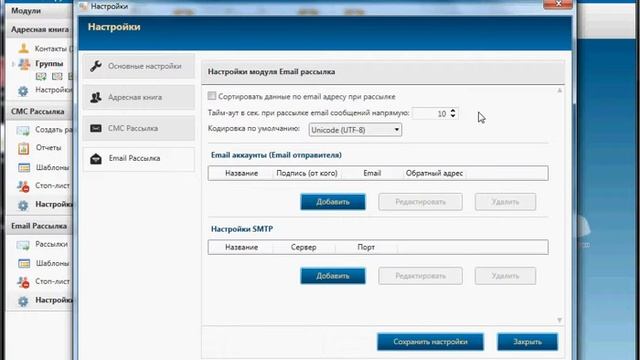Expand the Группы tree node arrow
640x360 pixels.
(13, 64)
